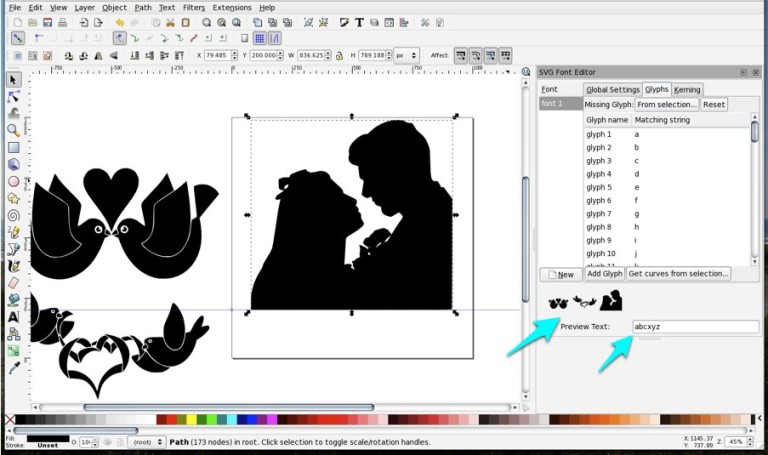Open the px units dropdown

407,55
